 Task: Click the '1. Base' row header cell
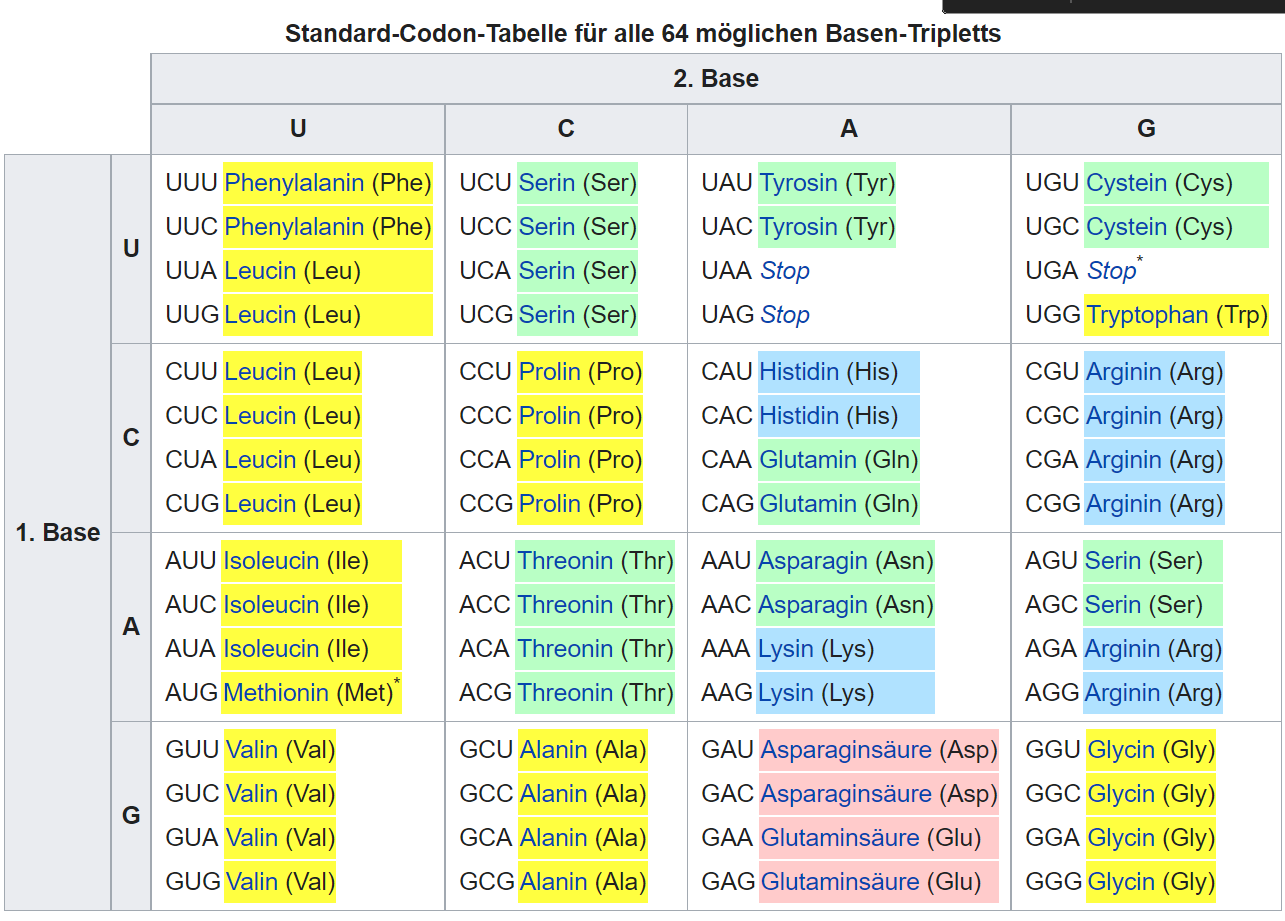[x=58, y=533]
